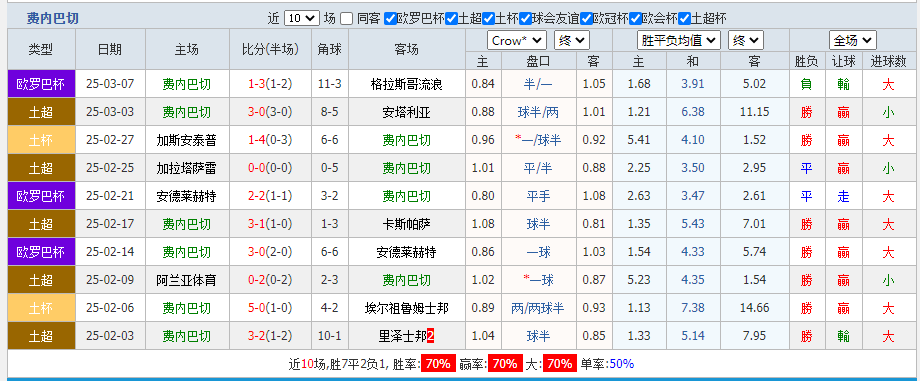Select the 土超 label in 25-03-03 row
Viewport: 920px width, 381px height.
(x=41, y=112)
